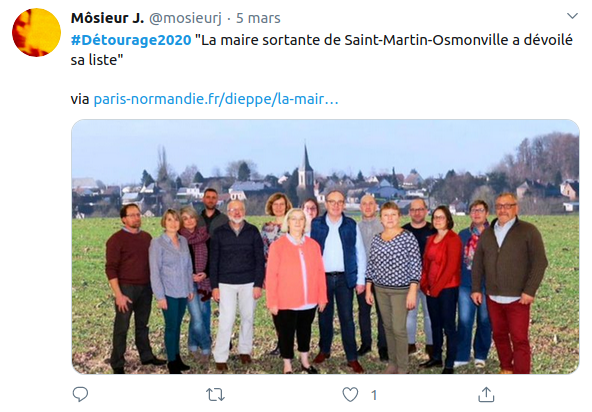592x412 pixels.
Task: Open the #Détourage2020 hashtag
Action: coord(131,40)
